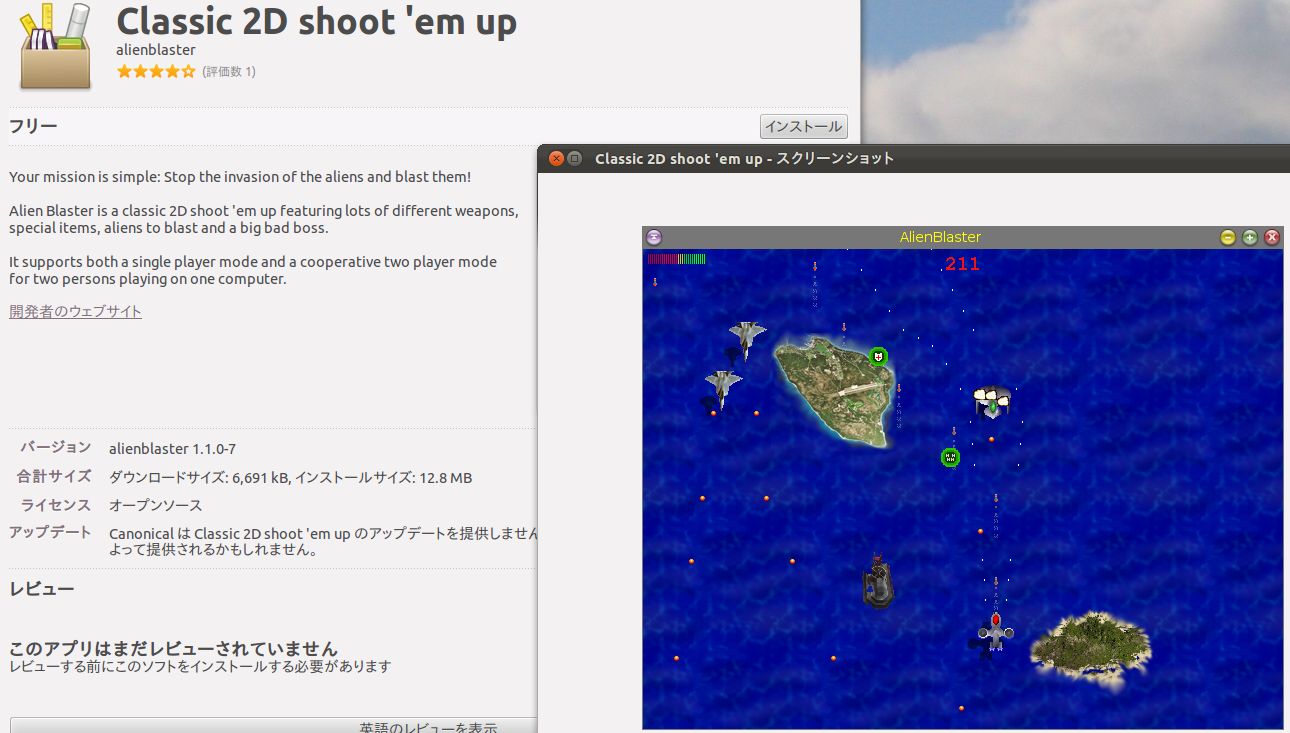Viewport: 1290px width, 733px height.
Task: Open the 開発者のウェブサイト link
Action: tap(75, 312)
